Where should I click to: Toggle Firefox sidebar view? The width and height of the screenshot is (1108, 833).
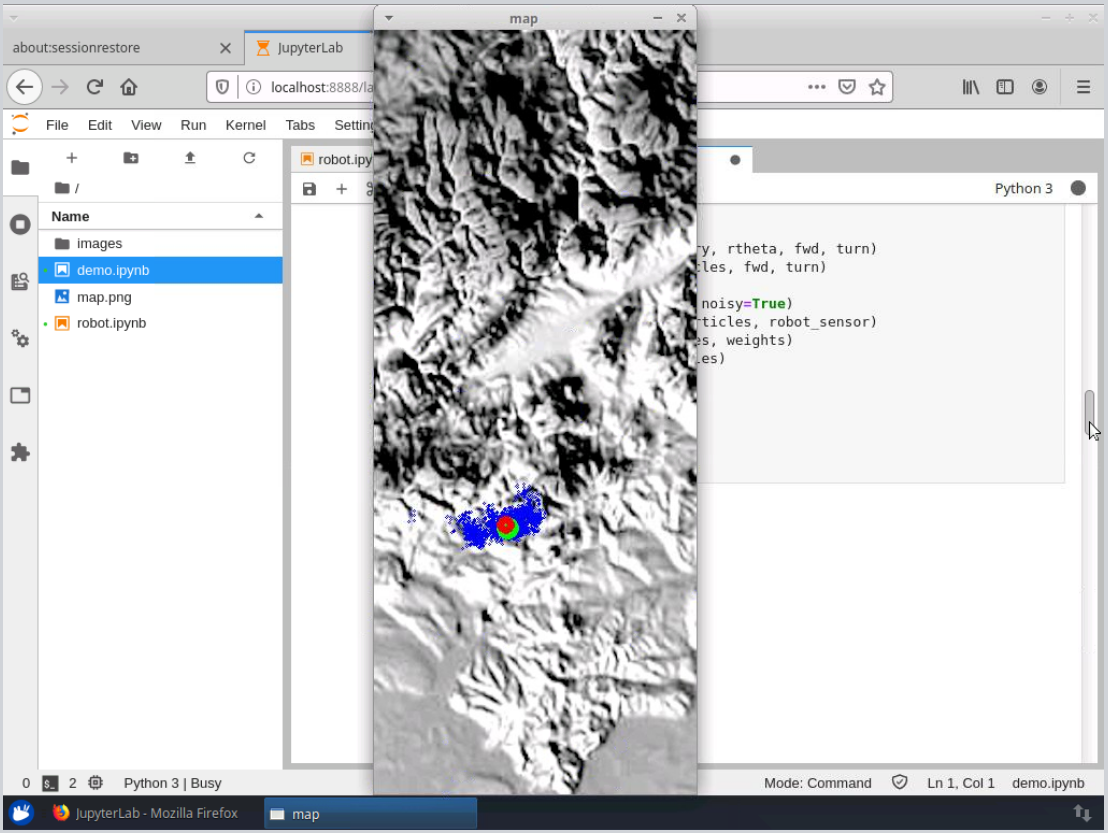pos(1005,87)
